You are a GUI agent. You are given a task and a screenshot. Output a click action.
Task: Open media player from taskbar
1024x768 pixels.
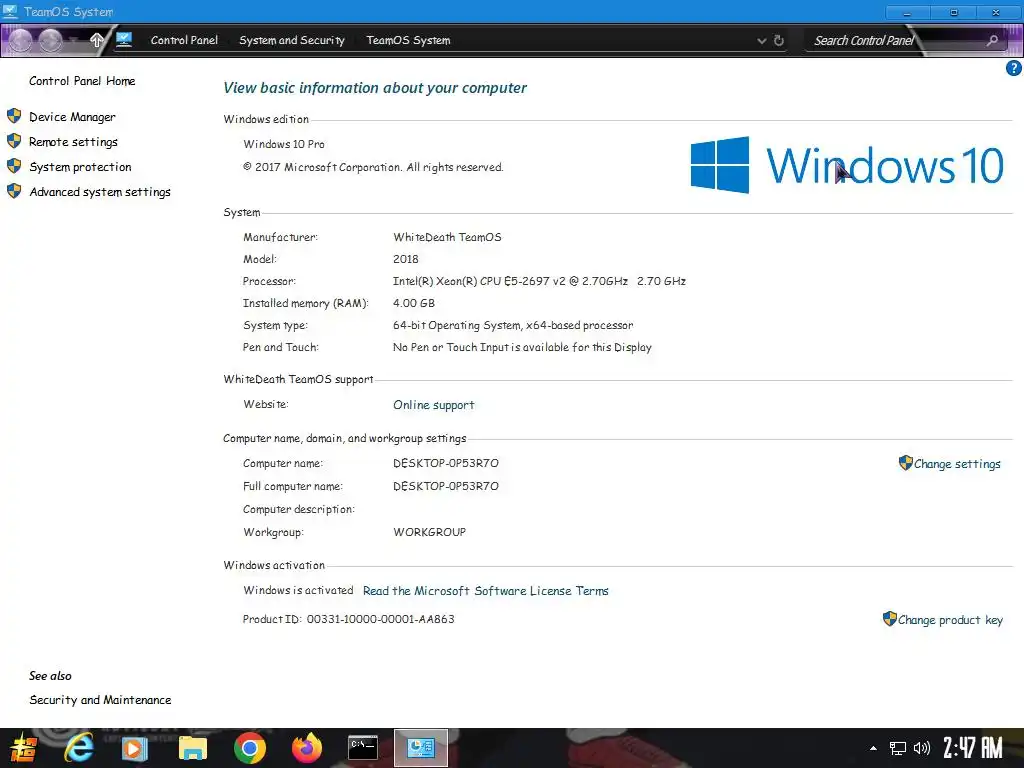click(x=135, y=748)
